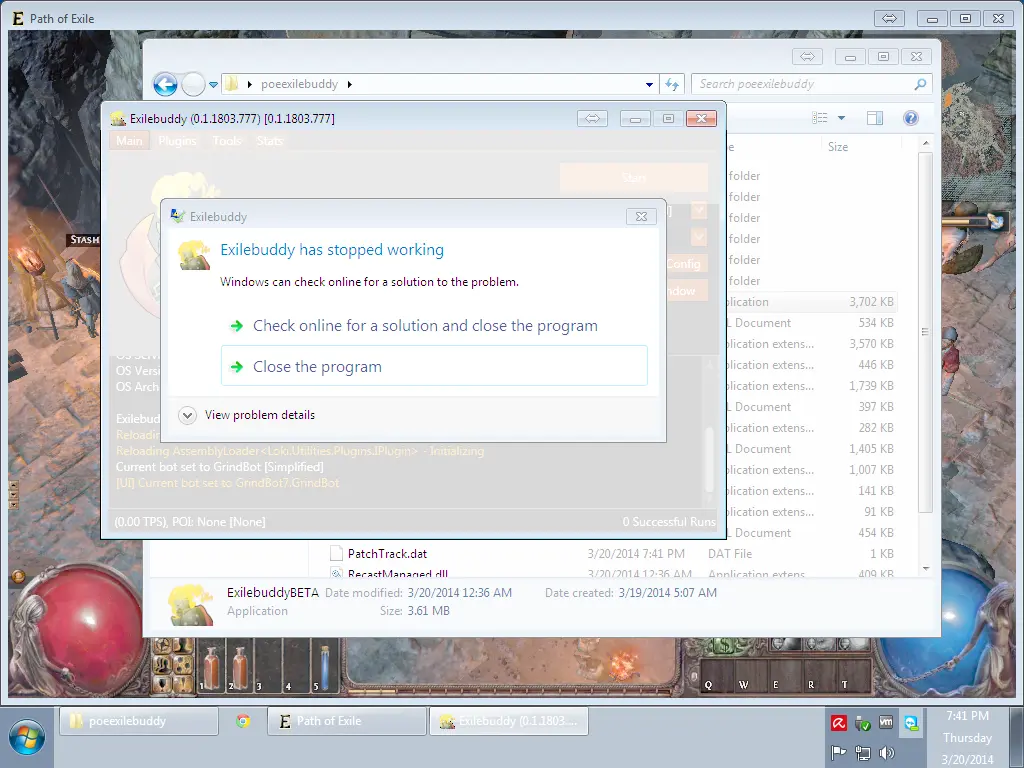Click the volume speaker tray icon
This screenshot has height=768, width=1024.
(886, 752)
